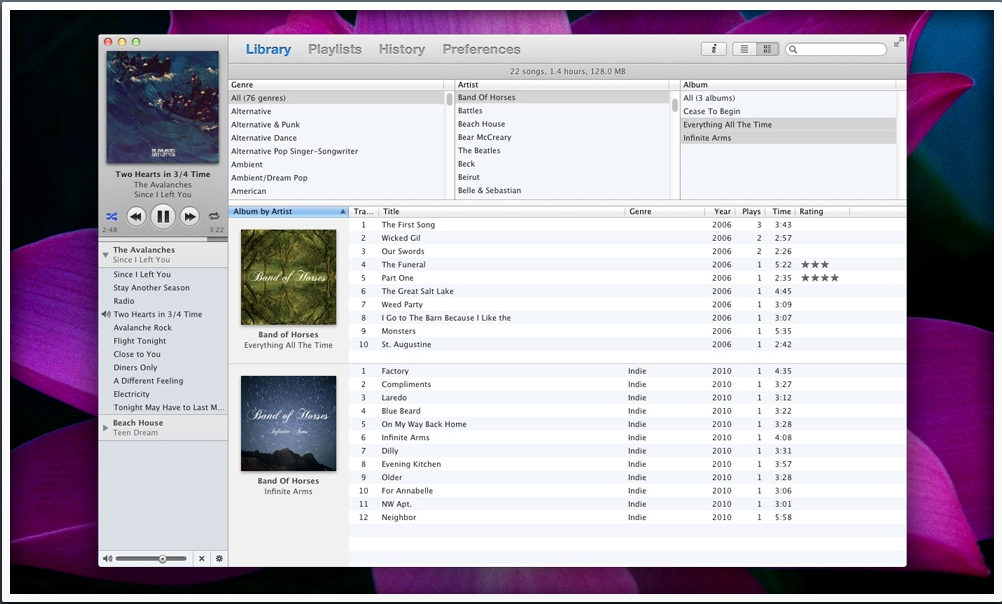Select 'All (76 genres)' in Genre list
This screenshot has width=1002, height=604.
click(x=337, y=98)
